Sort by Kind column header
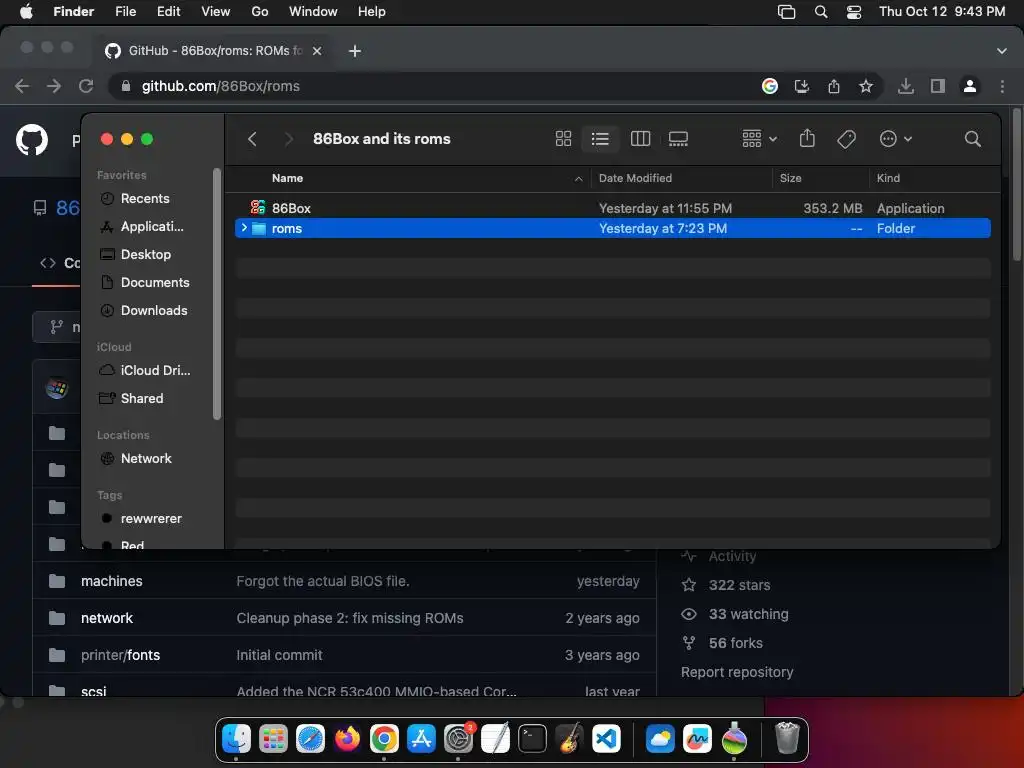 pos(888,178)
